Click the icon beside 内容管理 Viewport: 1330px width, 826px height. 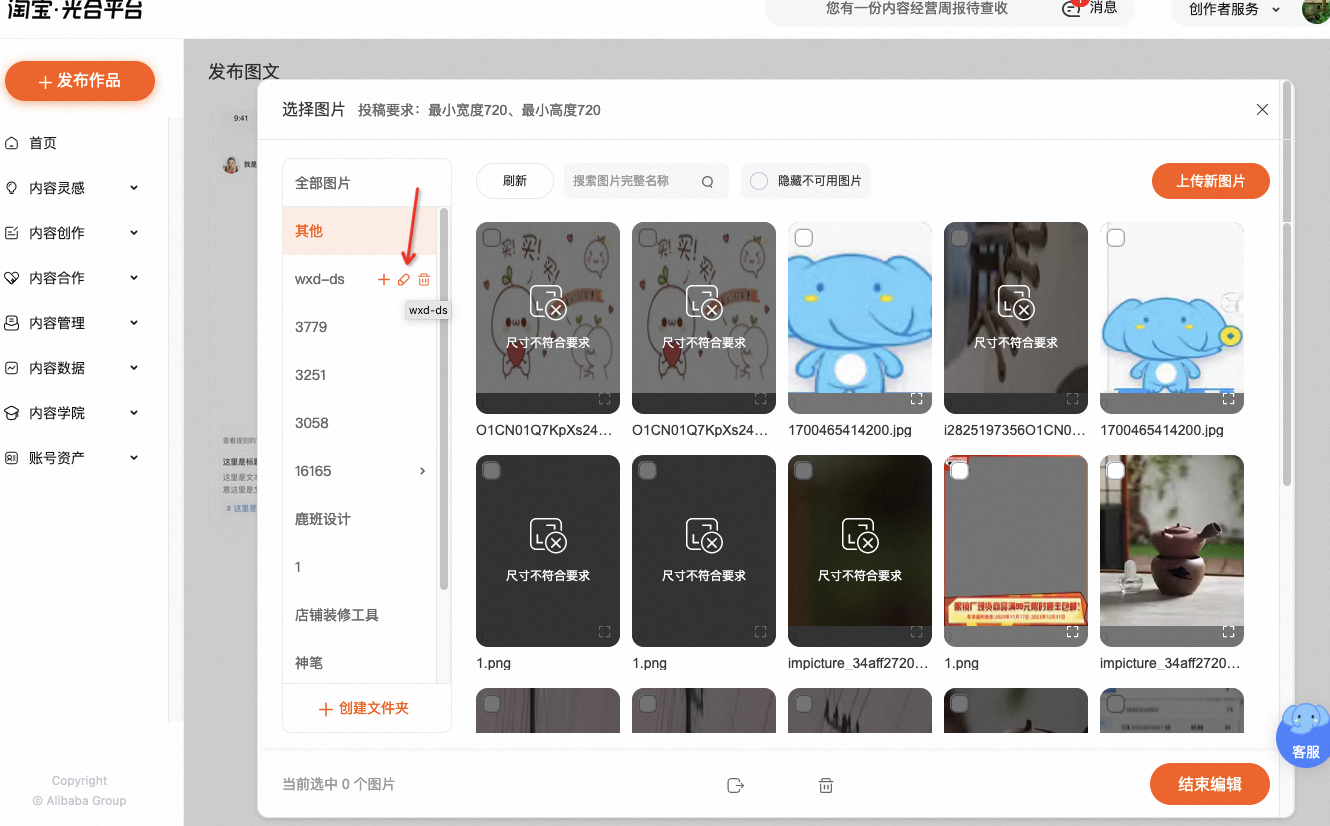coord(12,323)
